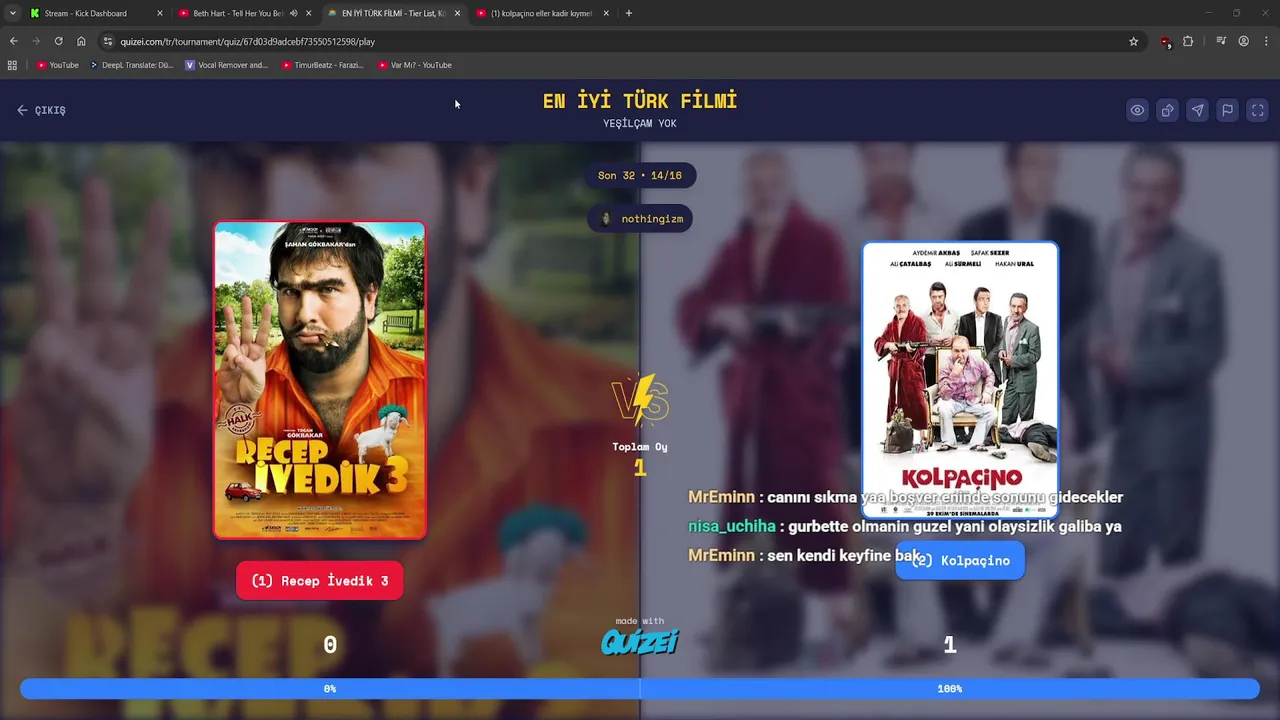Image resolution: width=1280 pixels, height=720 pixels.
Task: Click the address bar URL
Action: (x=247, y=42)
